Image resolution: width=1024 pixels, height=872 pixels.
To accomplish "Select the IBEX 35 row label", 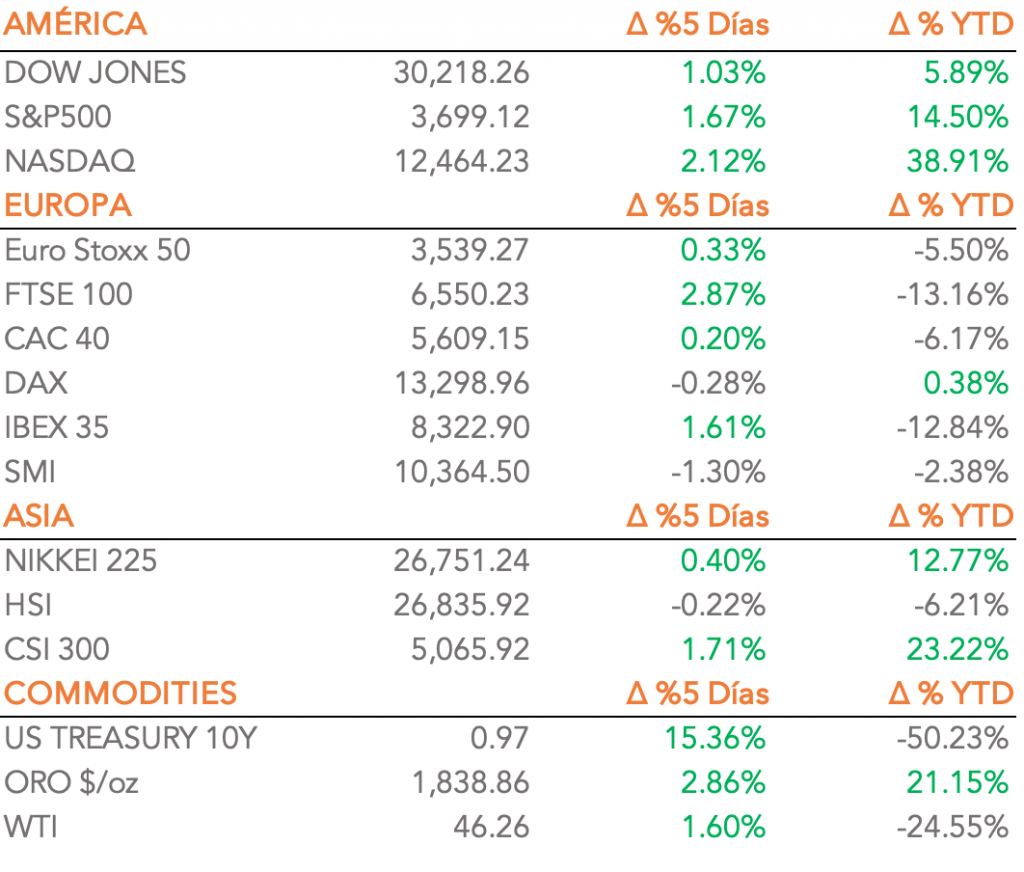I will click(x=57, y=428).
